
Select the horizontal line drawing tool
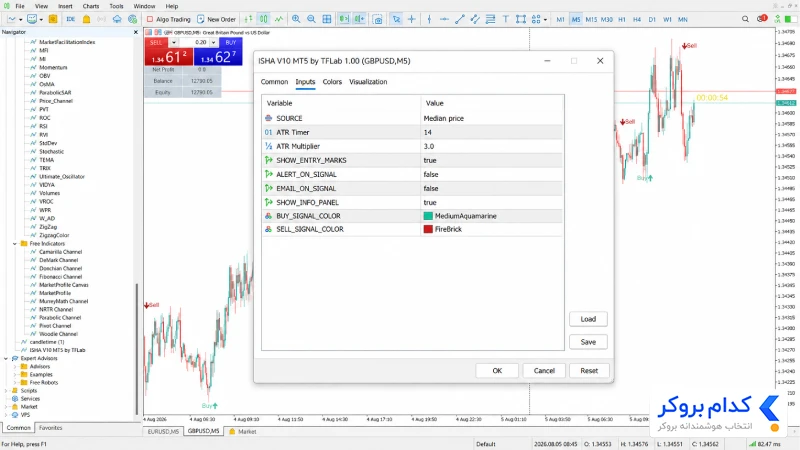[444, 19]
